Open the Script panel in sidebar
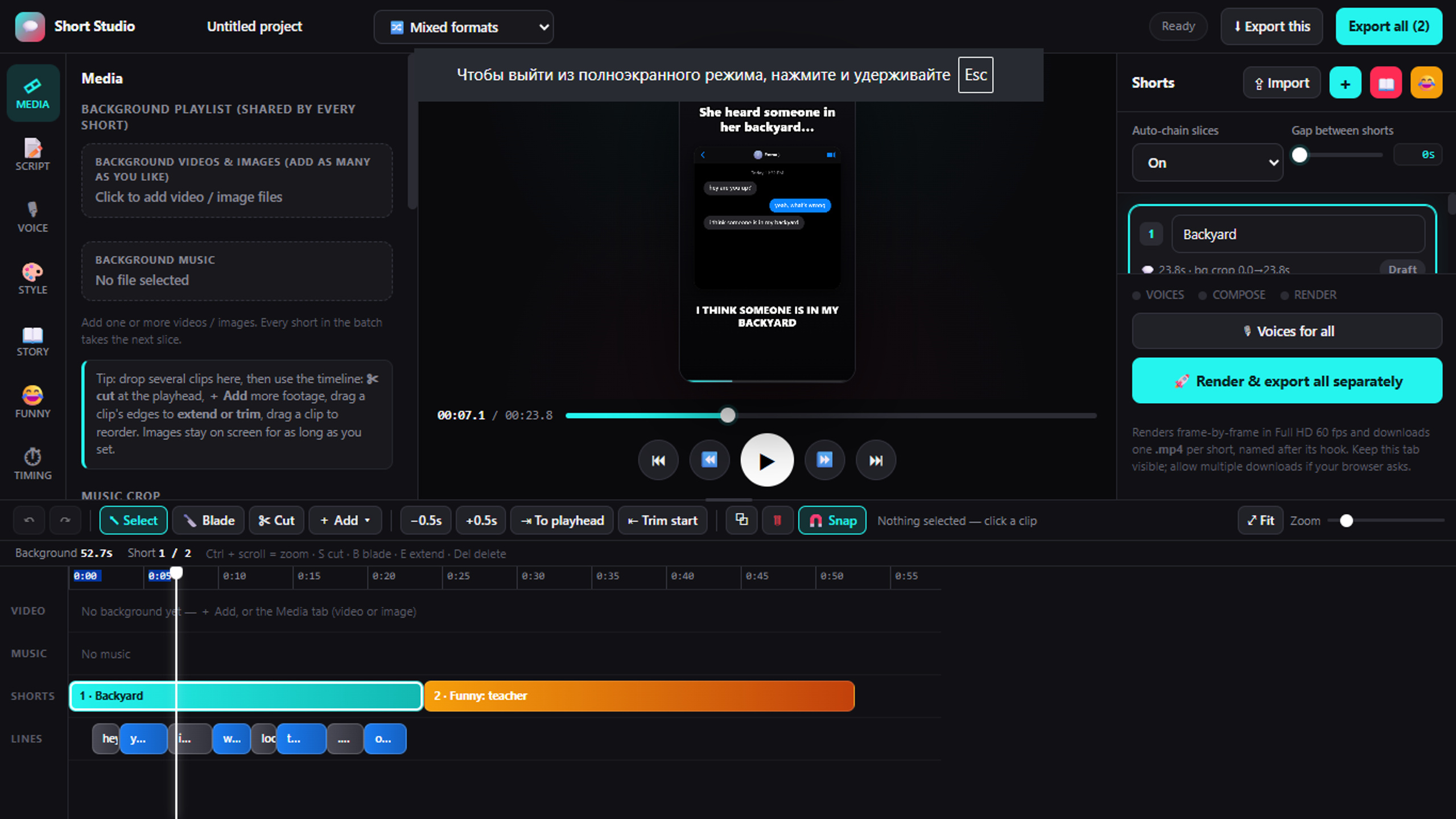Viewport: 1456px width, 819px height. point(32,154)
